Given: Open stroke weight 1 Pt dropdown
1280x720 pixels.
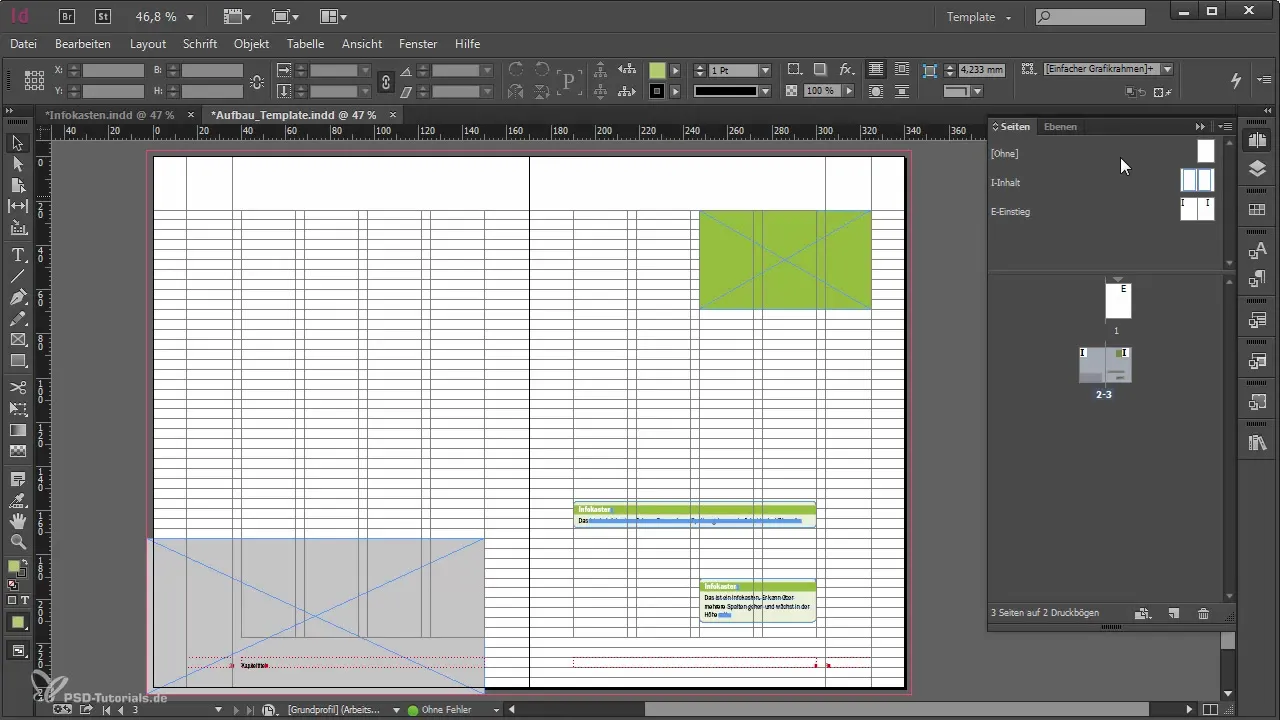Looking at the screenshot, I should [x=766, y=70].
